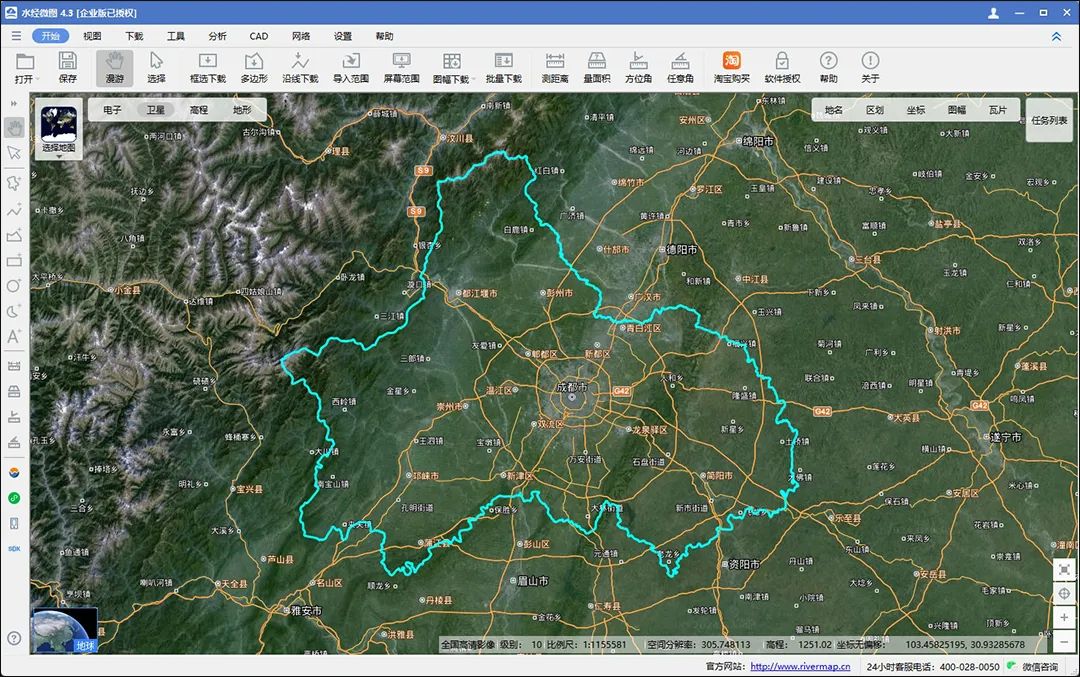Open hamburger main menu

click(x=16, y=36)
